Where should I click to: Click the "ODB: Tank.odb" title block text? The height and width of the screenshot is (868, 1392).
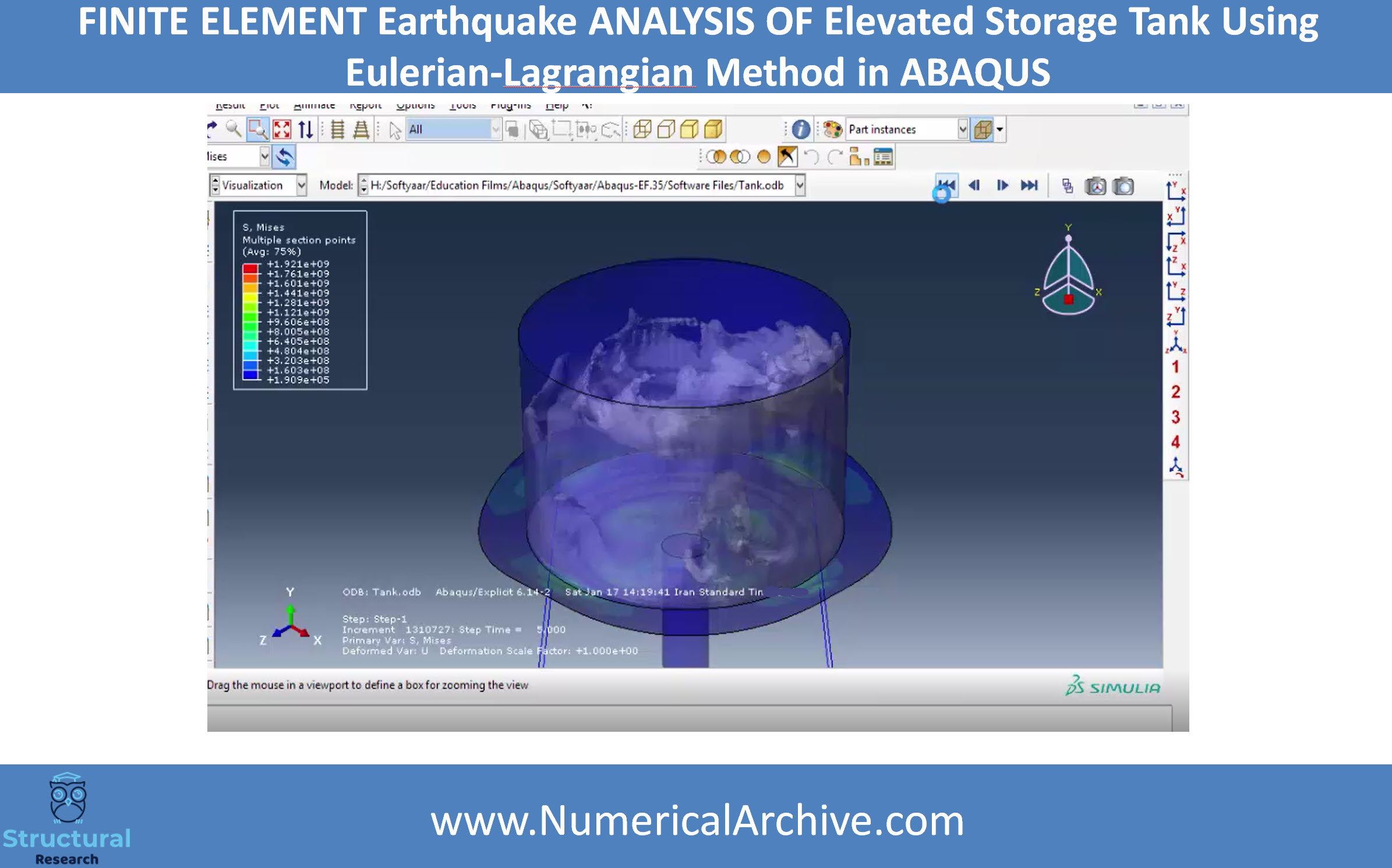coord(381,592)
